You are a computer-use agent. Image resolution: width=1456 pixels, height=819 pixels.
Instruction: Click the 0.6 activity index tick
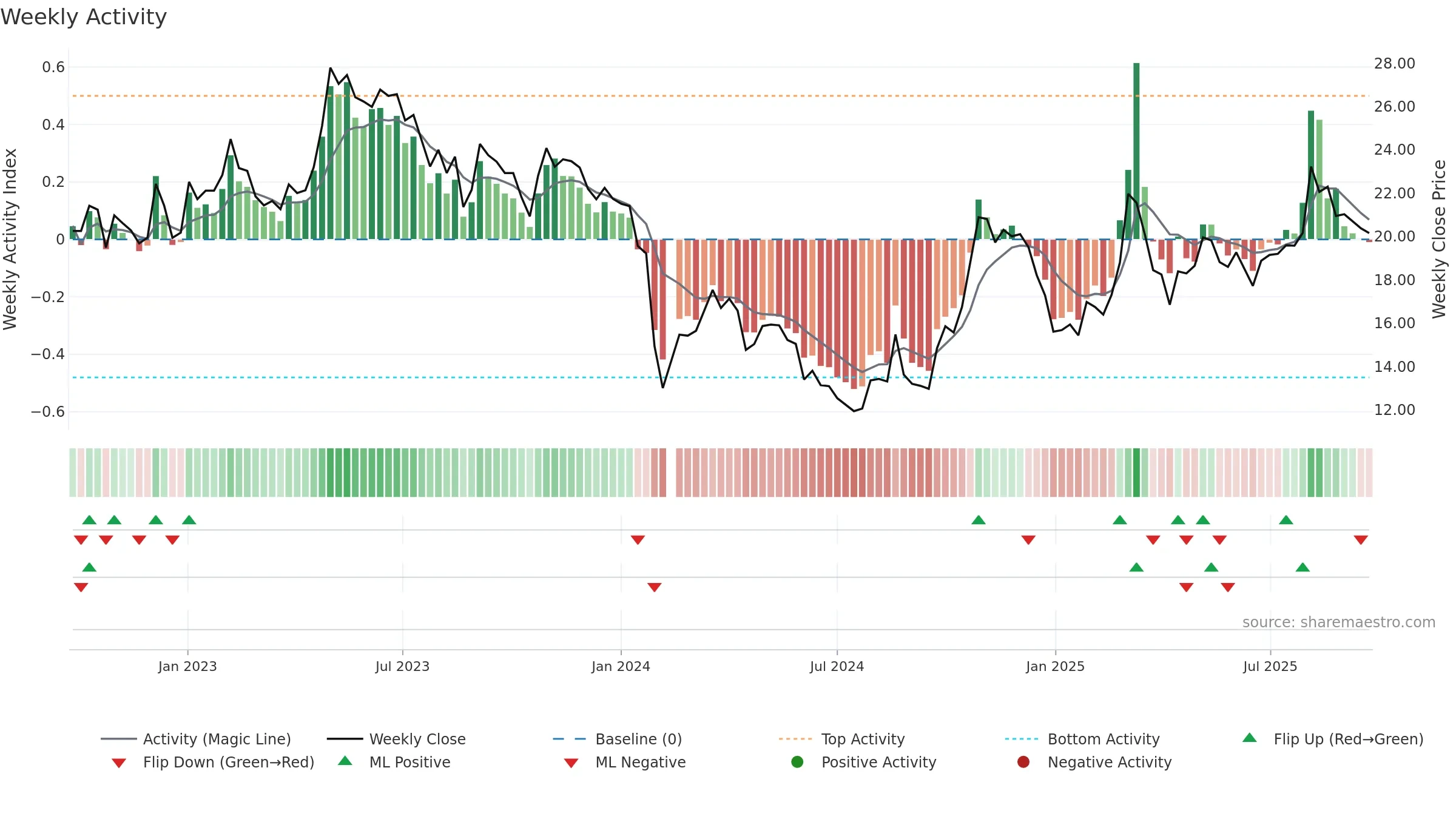click(x=53, y=67)
